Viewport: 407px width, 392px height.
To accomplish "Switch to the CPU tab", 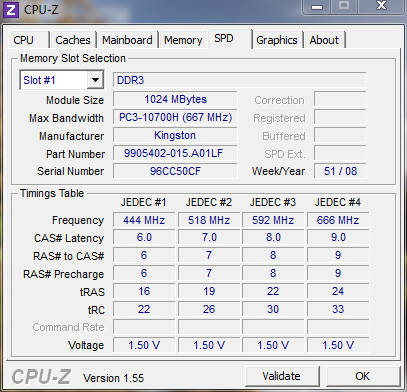I will click(28, 40).
